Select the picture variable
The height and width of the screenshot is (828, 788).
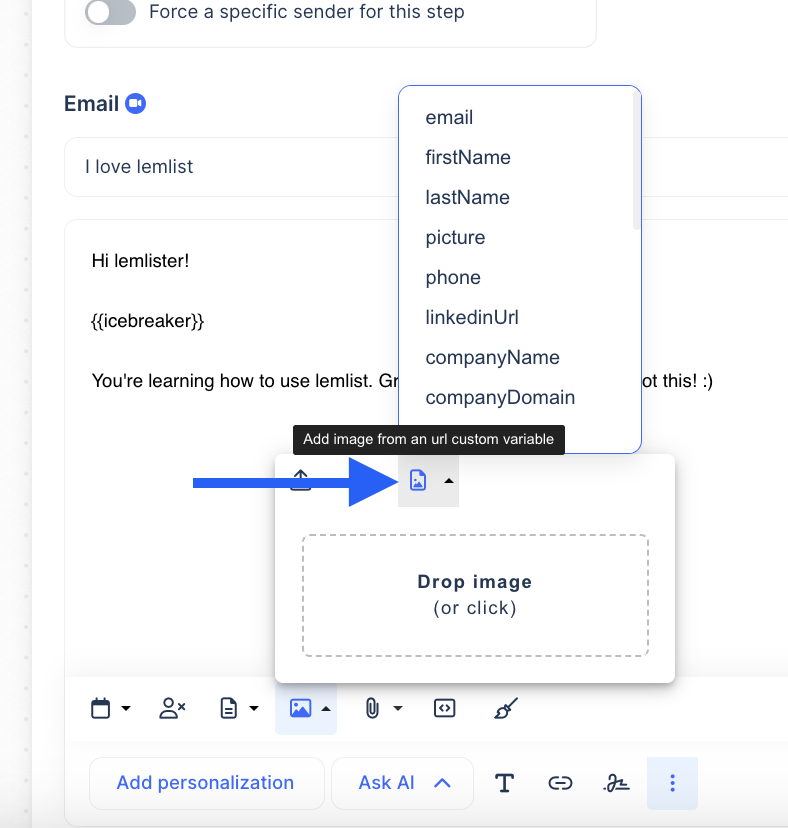coord(455,238)
